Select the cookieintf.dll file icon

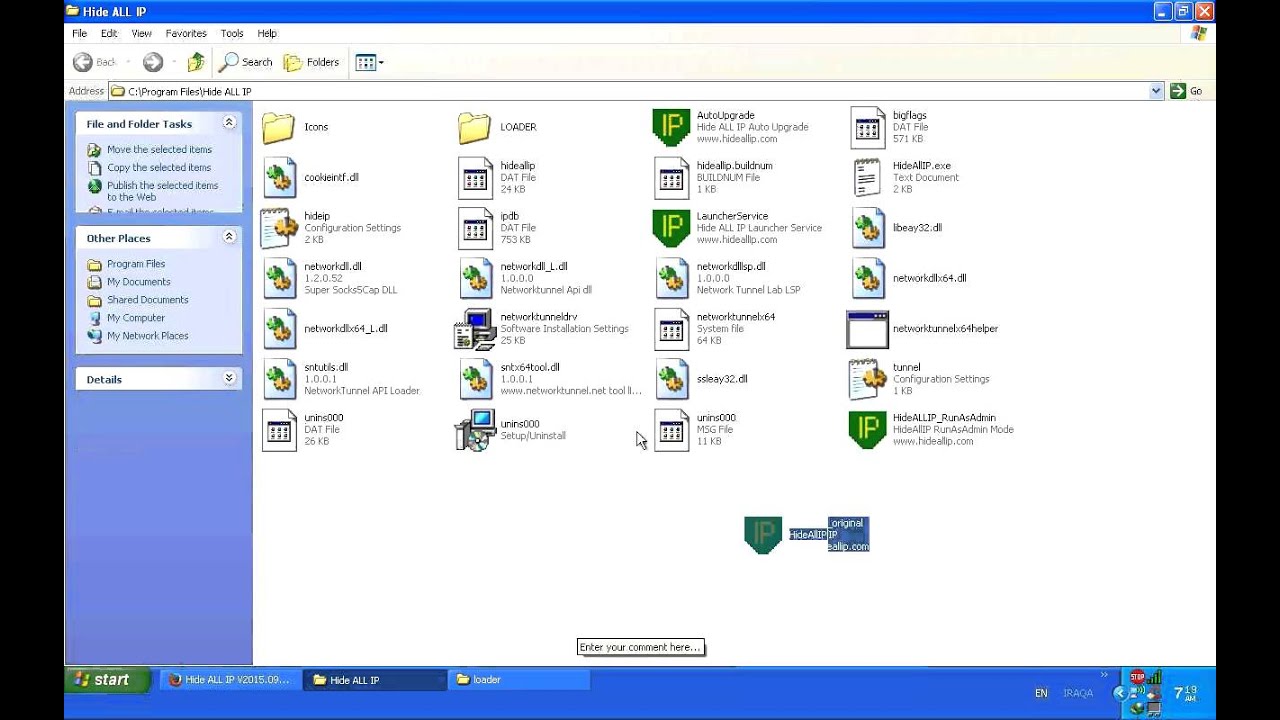click(279, 178)
